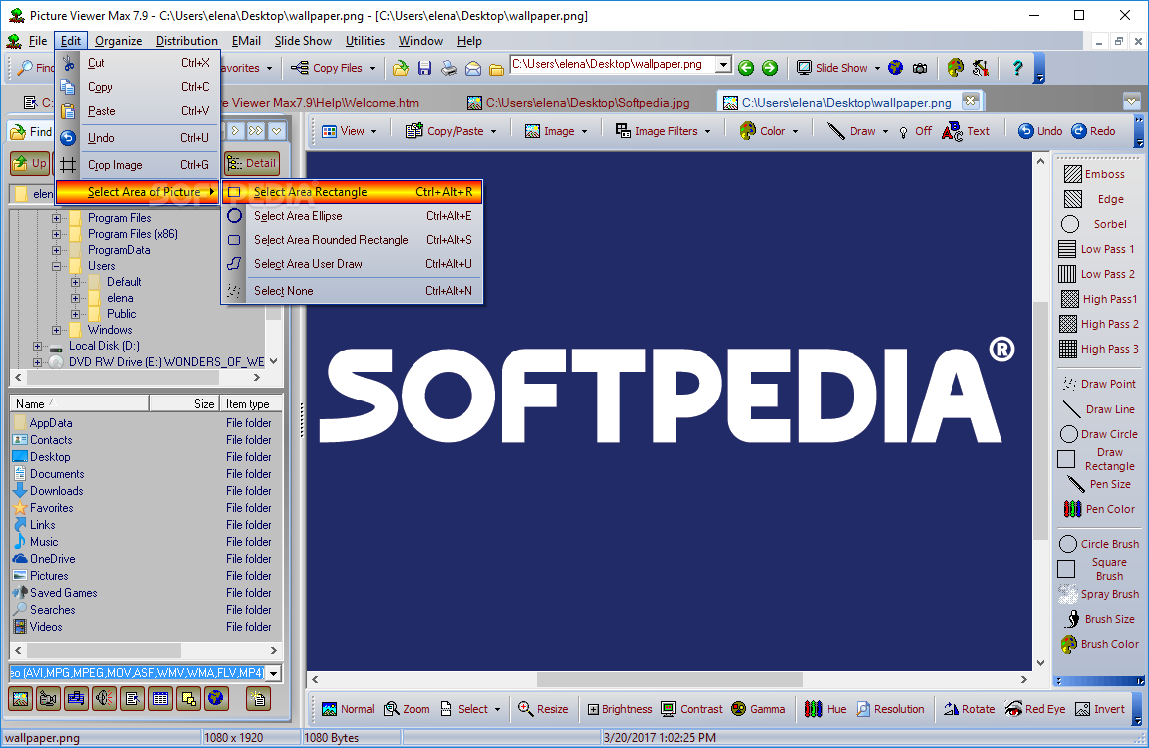Click the Text tool button
The image size is (1149, 748).
coord(967,131)
